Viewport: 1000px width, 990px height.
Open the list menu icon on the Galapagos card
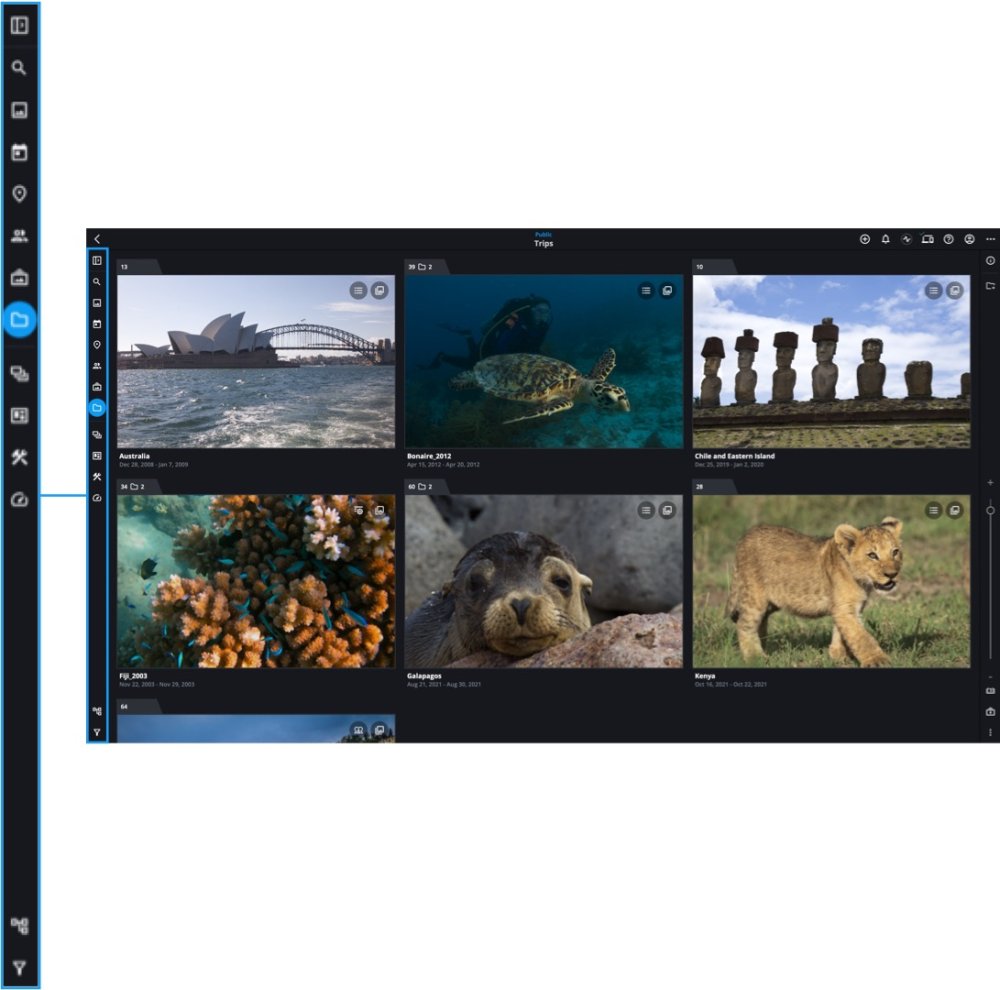[646, 510]
